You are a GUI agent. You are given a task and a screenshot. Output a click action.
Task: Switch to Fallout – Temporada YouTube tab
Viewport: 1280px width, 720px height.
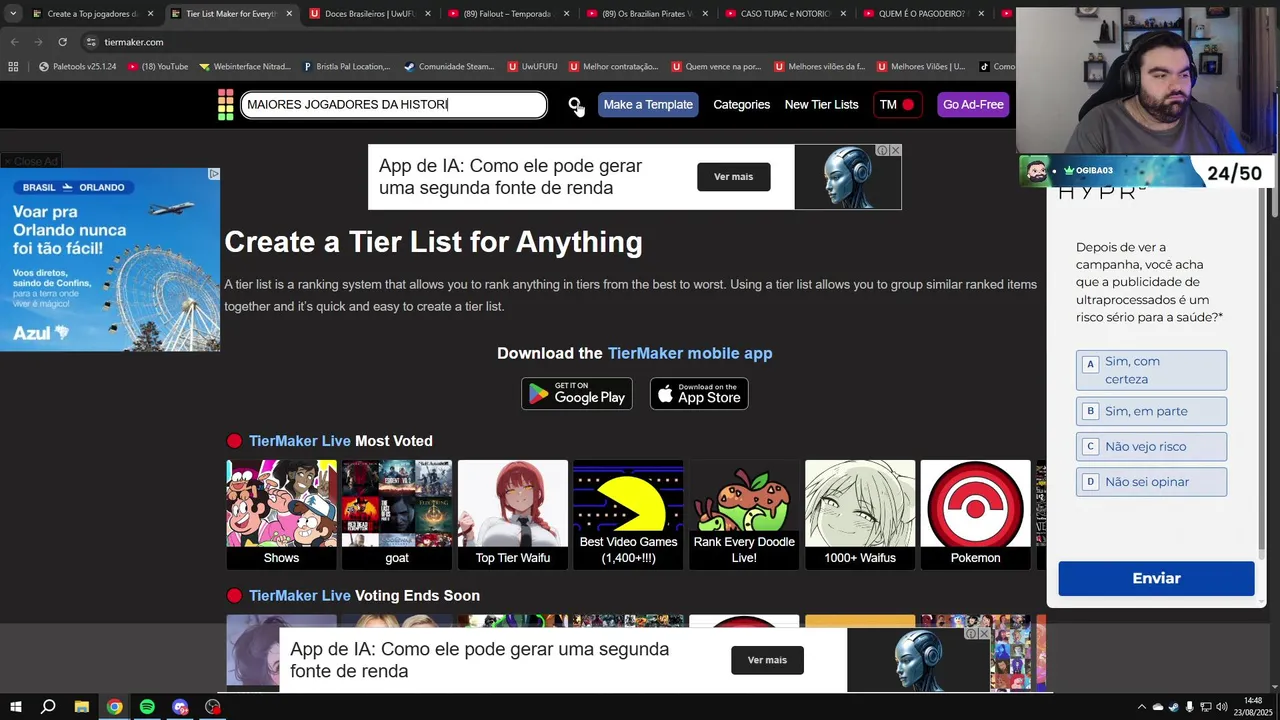pyautogui.click(x=510, y=14)
